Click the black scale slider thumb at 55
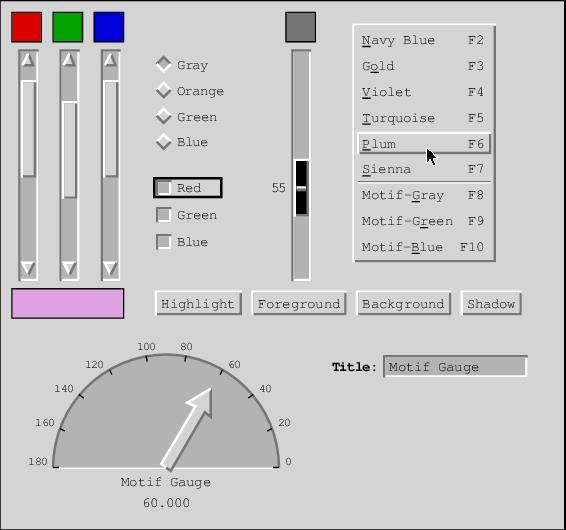Screen dimensions: 566x530 [x=302, y=188]
